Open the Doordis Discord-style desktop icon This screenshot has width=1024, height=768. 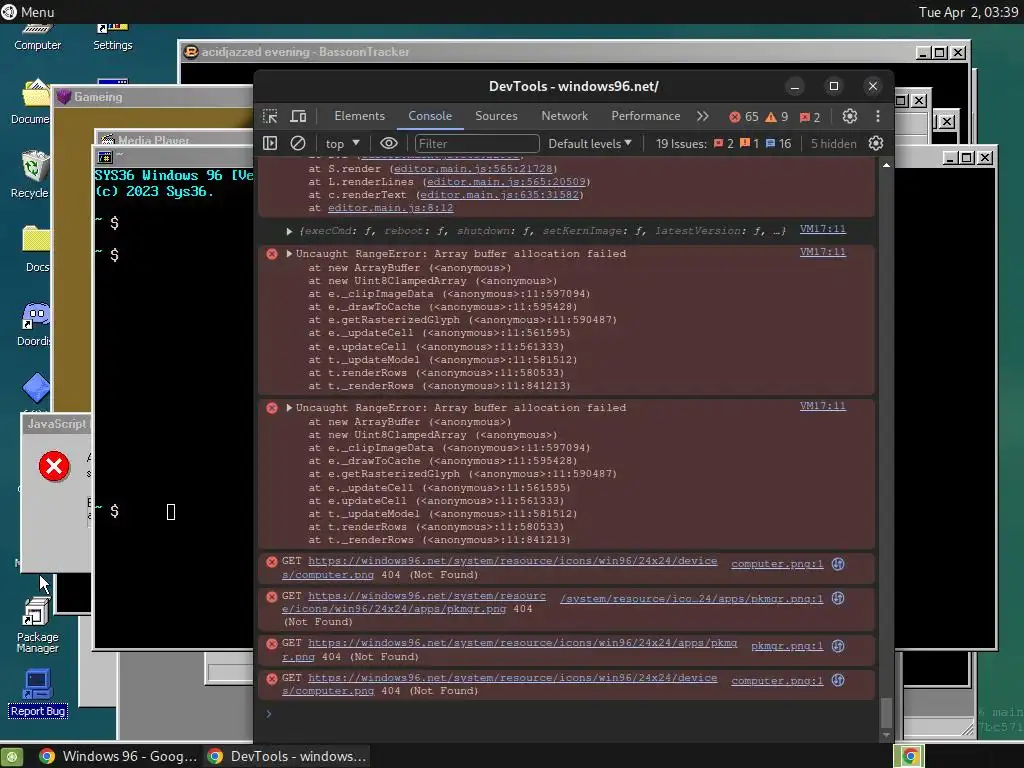[34, 325]
